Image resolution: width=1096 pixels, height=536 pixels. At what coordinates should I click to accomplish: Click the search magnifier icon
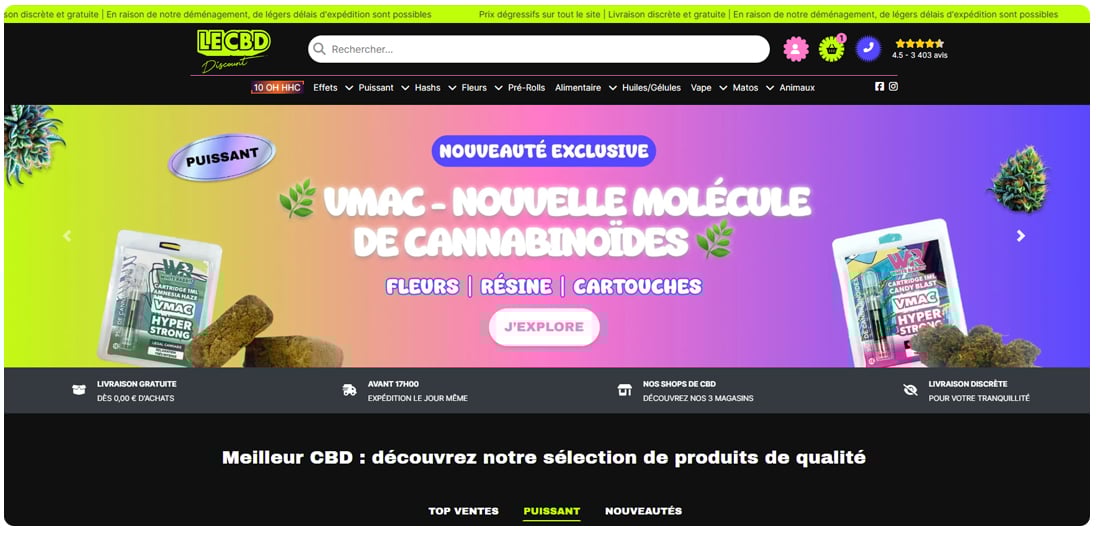319,50
